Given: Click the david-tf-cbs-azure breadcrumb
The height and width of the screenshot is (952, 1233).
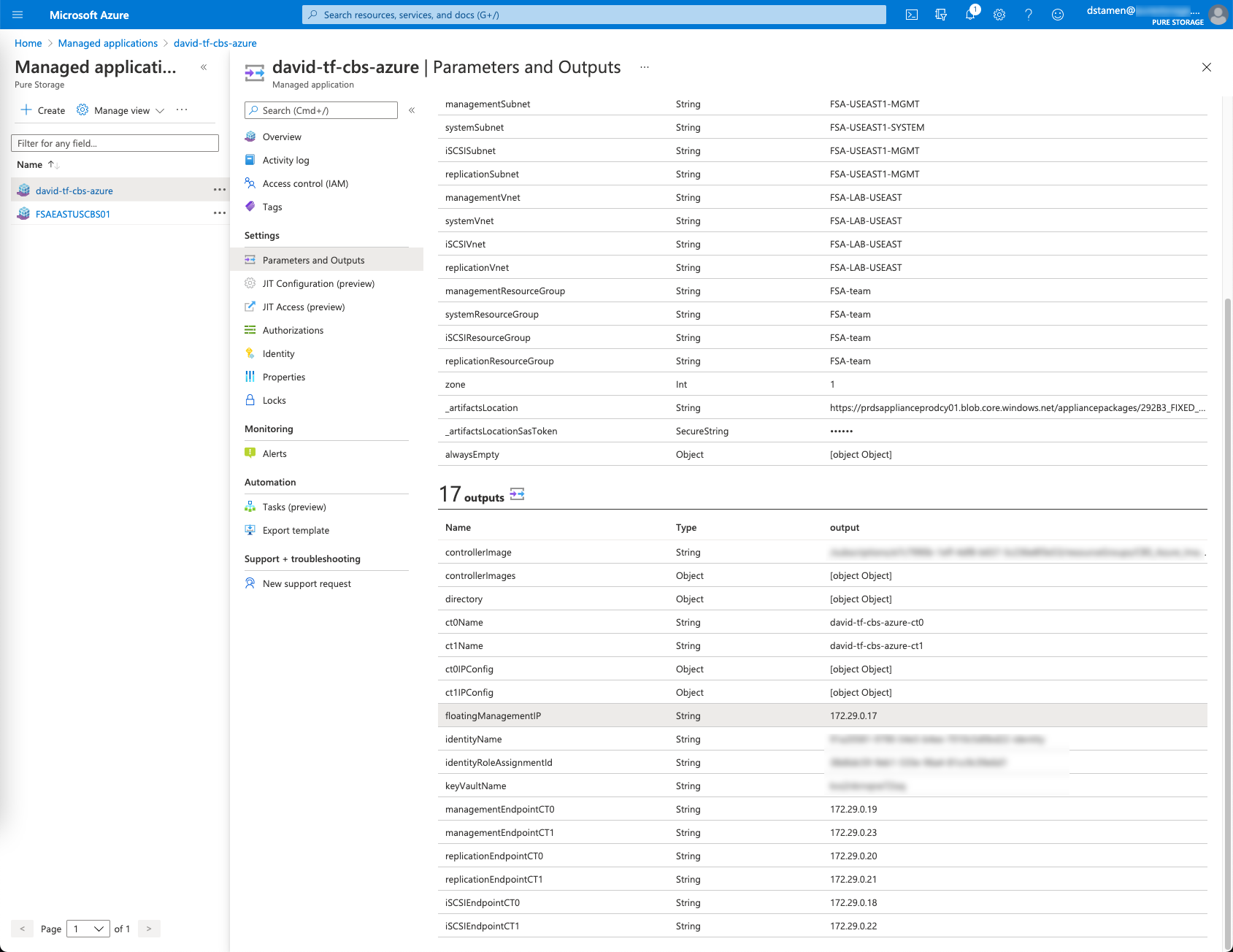Looking at the screenshot, I should 215,43.
